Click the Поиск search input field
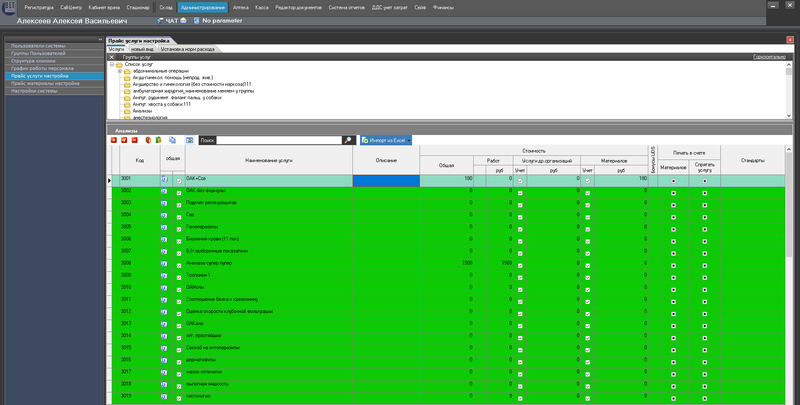Viewport: 800px width, 405px height. click(x=278, y=141)
